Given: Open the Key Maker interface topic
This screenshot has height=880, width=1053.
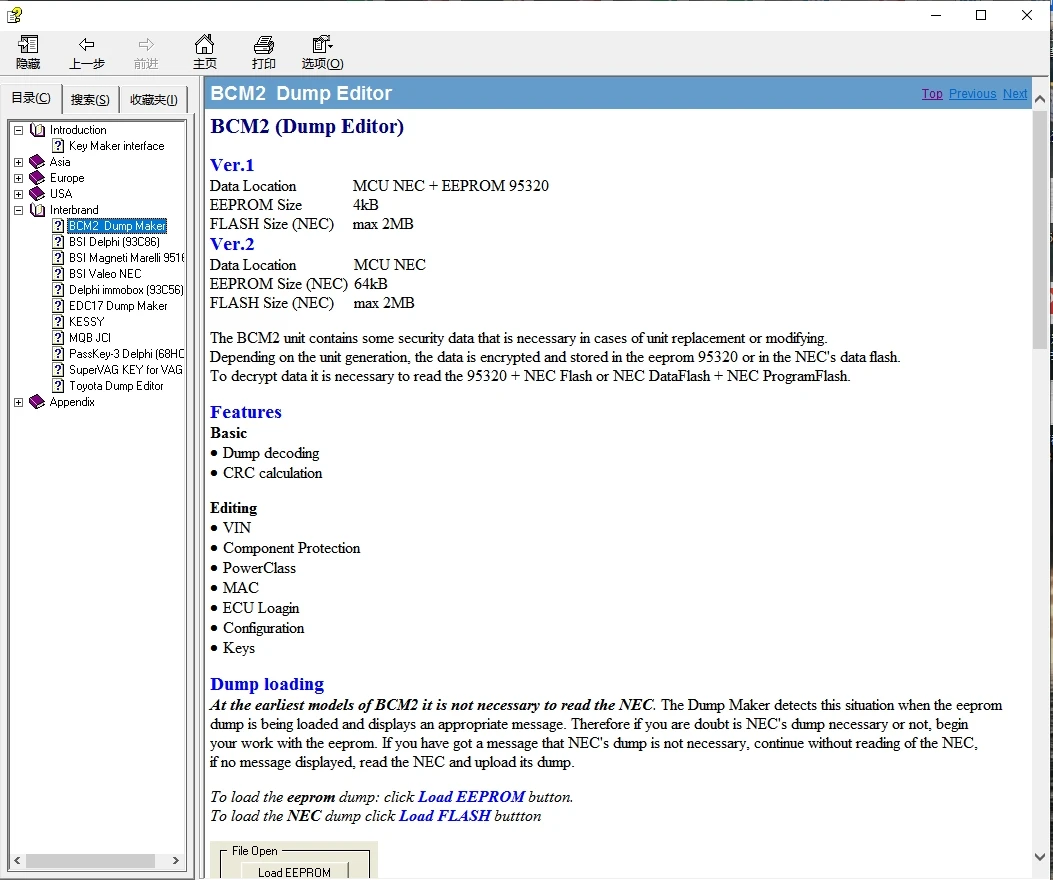Looking at the screenshot, I should tap(116, 146).
